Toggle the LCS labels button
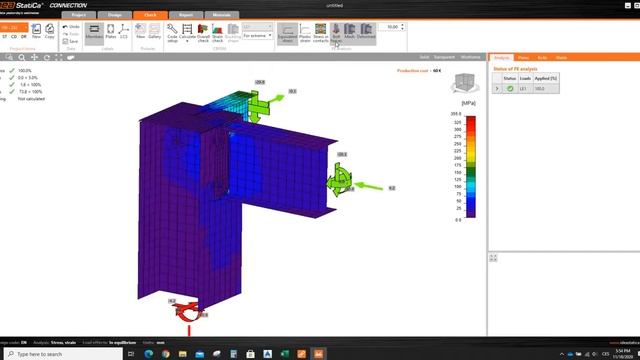640x360 pixels. [x=124, y=31]
